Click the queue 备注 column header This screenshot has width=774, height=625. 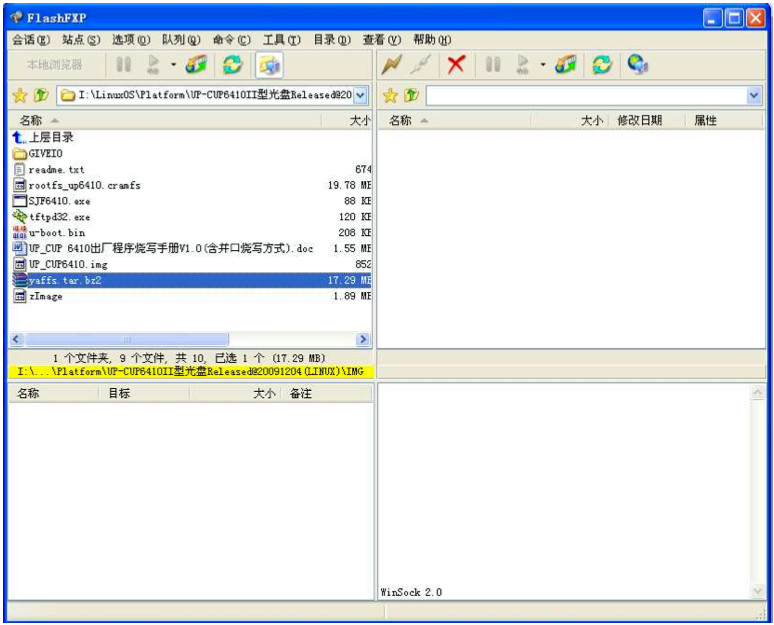pos(326,393)
